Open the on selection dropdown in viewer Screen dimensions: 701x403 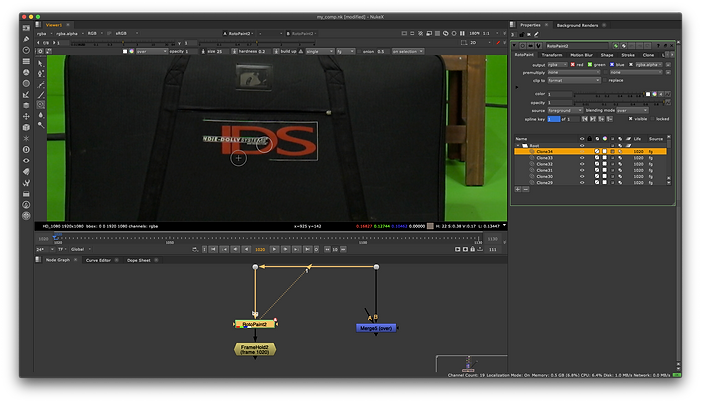coord(407,51)
